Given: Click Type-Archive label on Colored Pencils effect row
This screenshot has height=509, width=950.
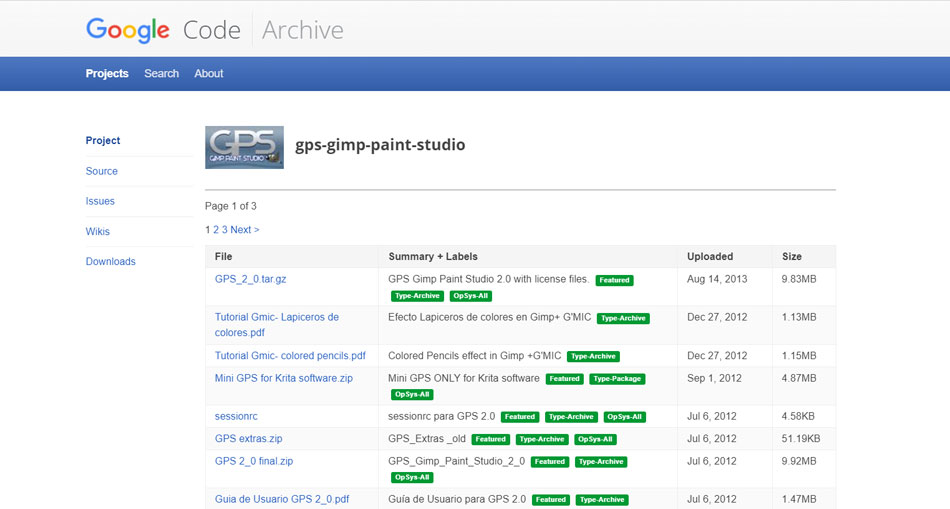Looking at the screenshot, I should coord(594,356).
